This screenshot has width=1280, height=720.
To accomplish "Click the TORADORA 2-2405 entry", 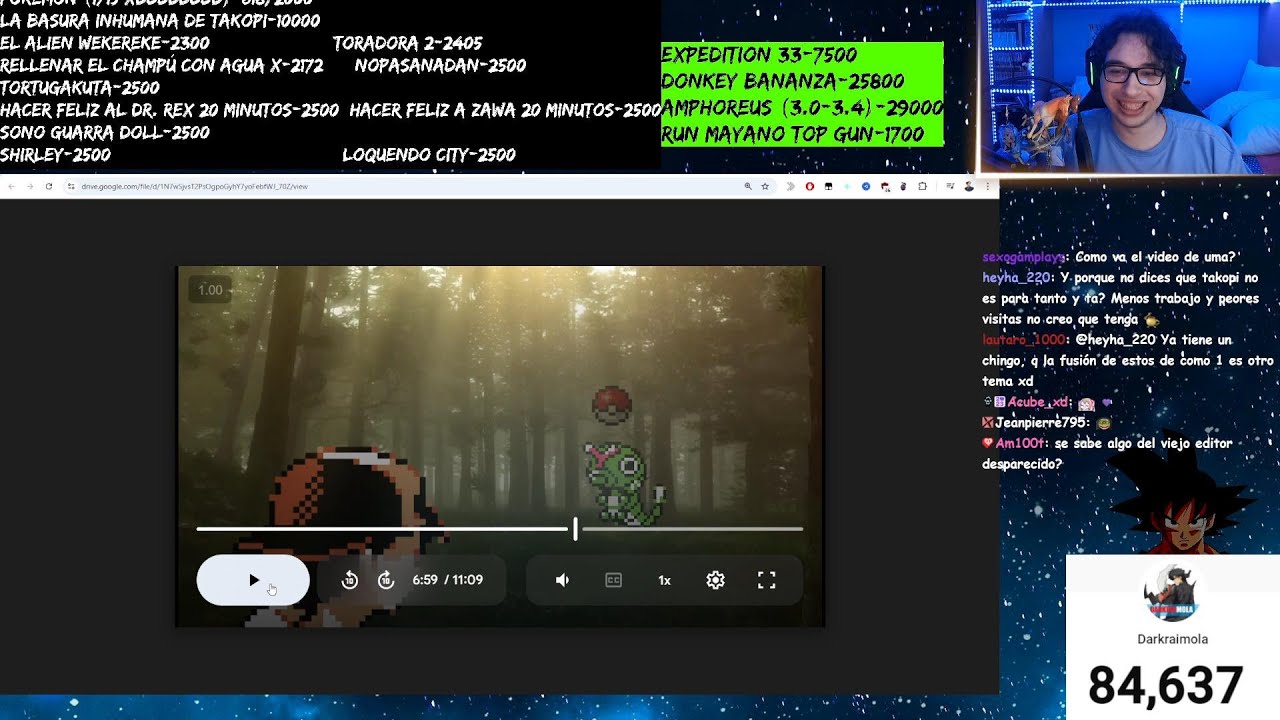I will coord(407,43).
